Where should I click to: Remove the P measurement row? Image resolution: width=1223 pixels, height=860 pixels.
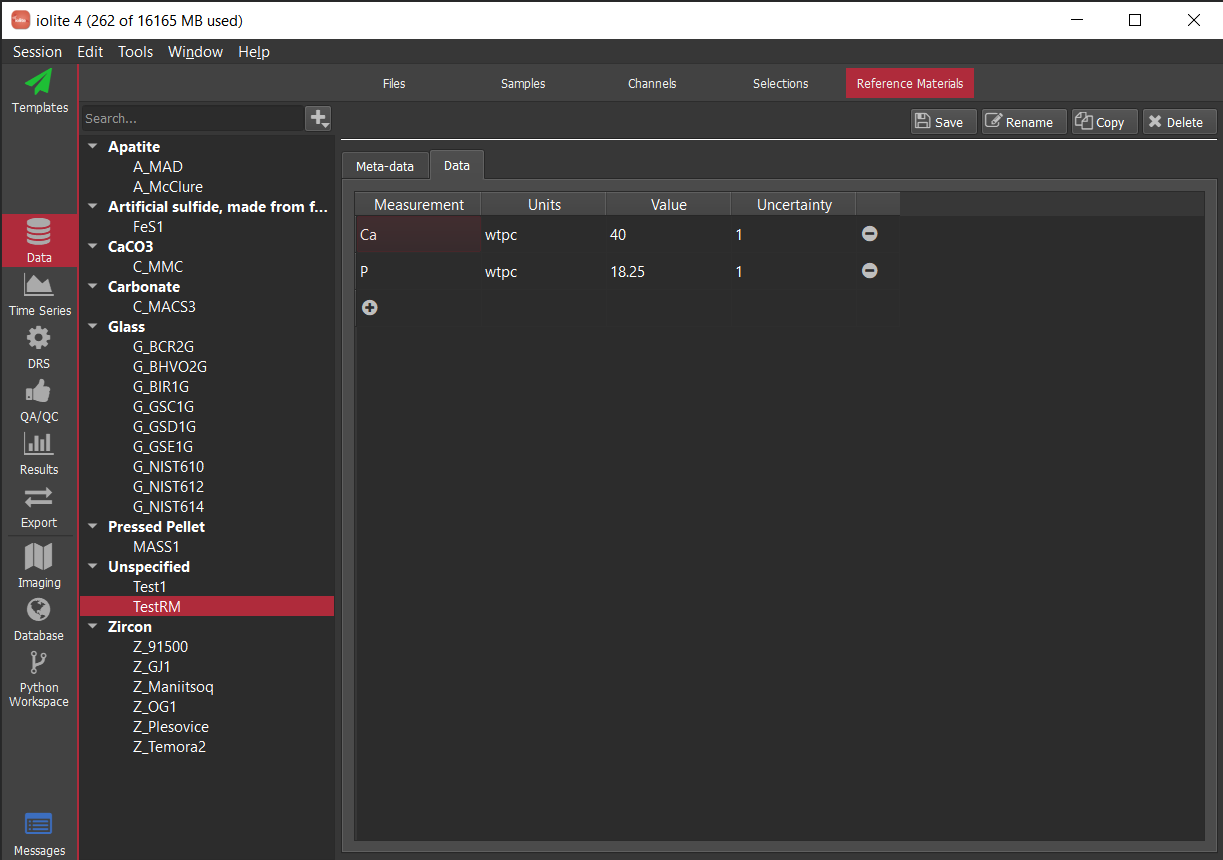(x=870, y=271)
